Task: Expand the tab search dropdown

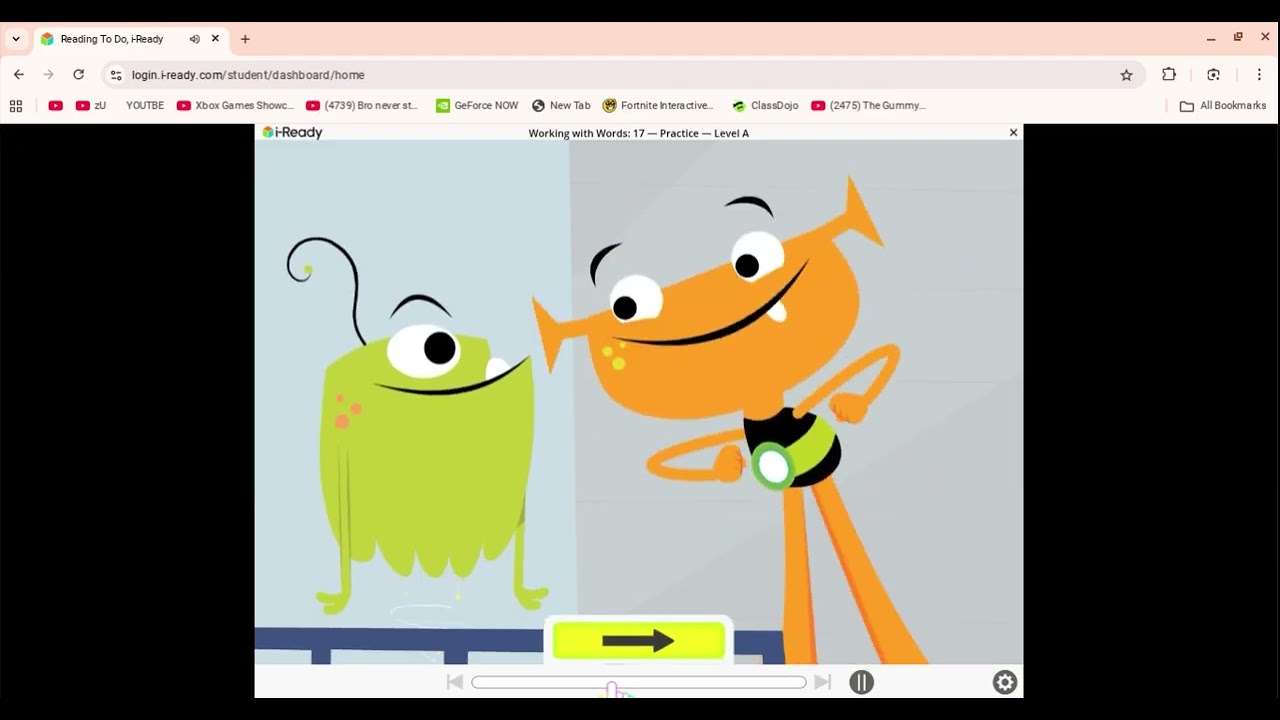Action: tap(16, 39)
